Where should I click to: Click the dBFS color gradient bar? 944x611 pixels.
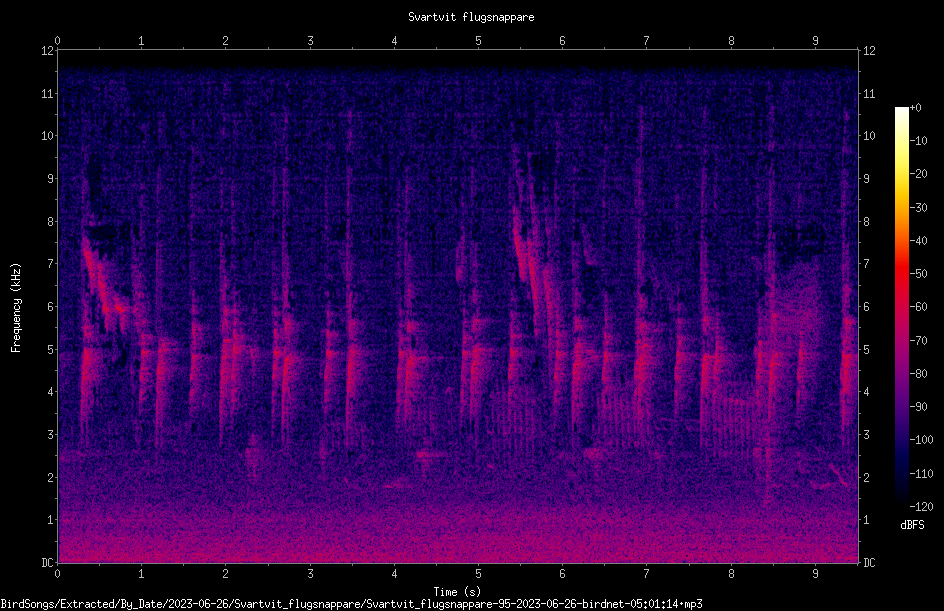pyautogui.click(x=901, y=307)
